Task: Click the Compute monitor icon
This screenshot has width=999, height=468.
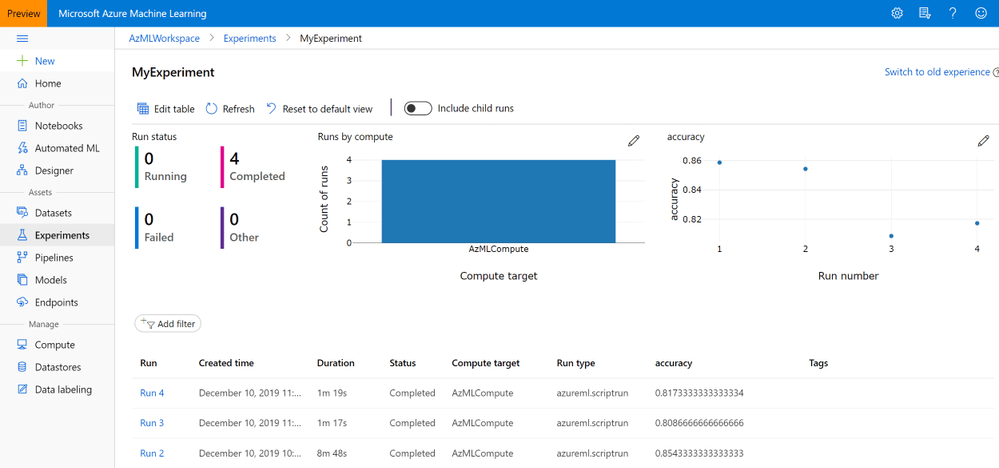Action: coord(22,344)
